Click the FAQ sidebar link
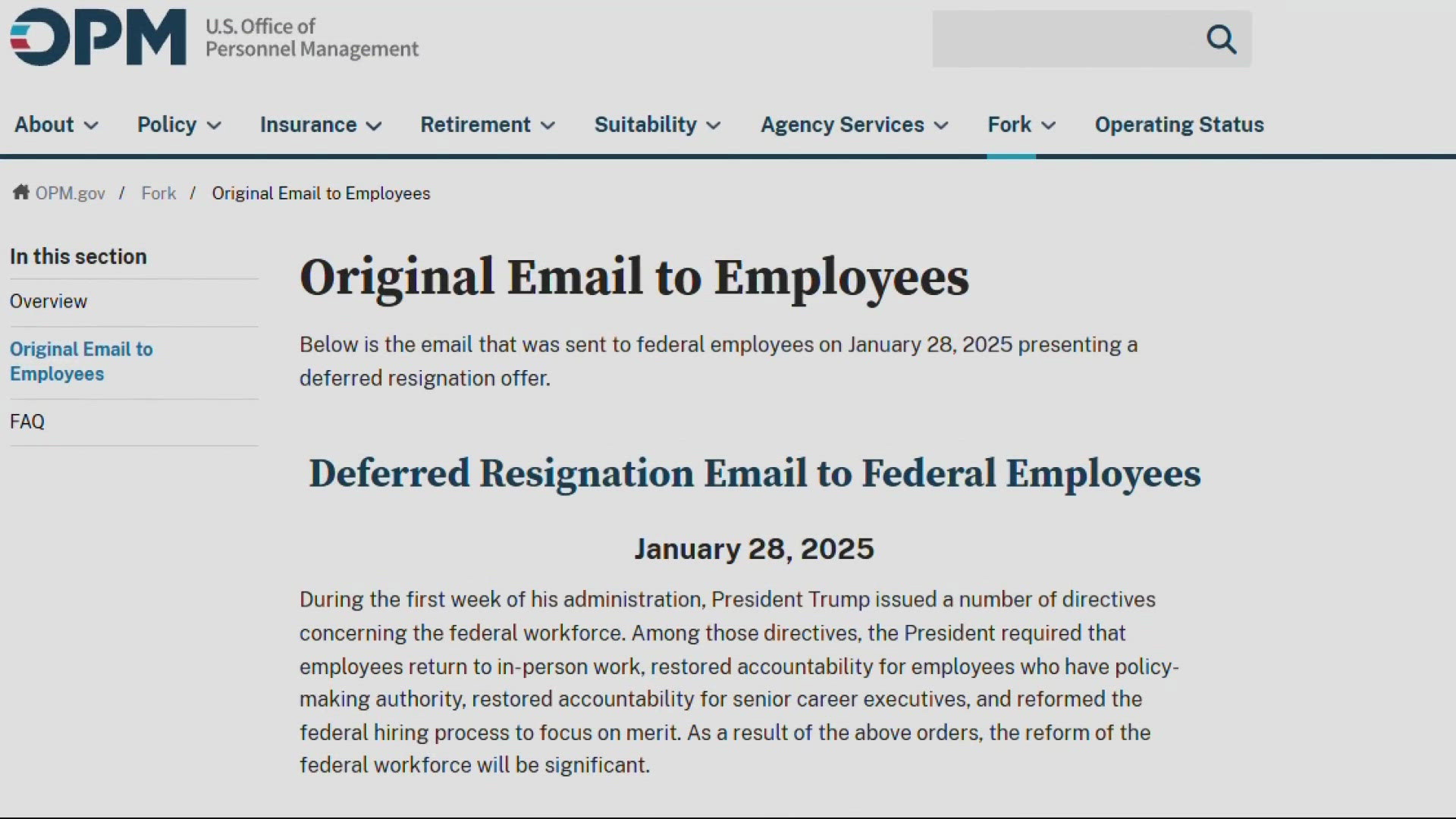This screenshot has width=1456, height=819. [x=27, y=421]
